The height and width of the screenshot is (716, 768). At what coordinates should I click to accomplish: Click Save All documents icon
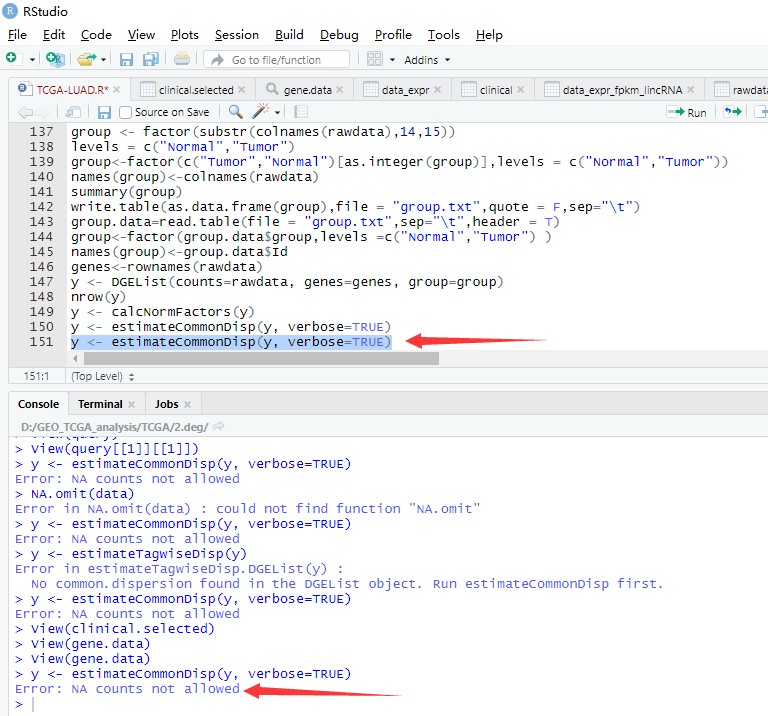pyautogui.click(x=150, y=59)
